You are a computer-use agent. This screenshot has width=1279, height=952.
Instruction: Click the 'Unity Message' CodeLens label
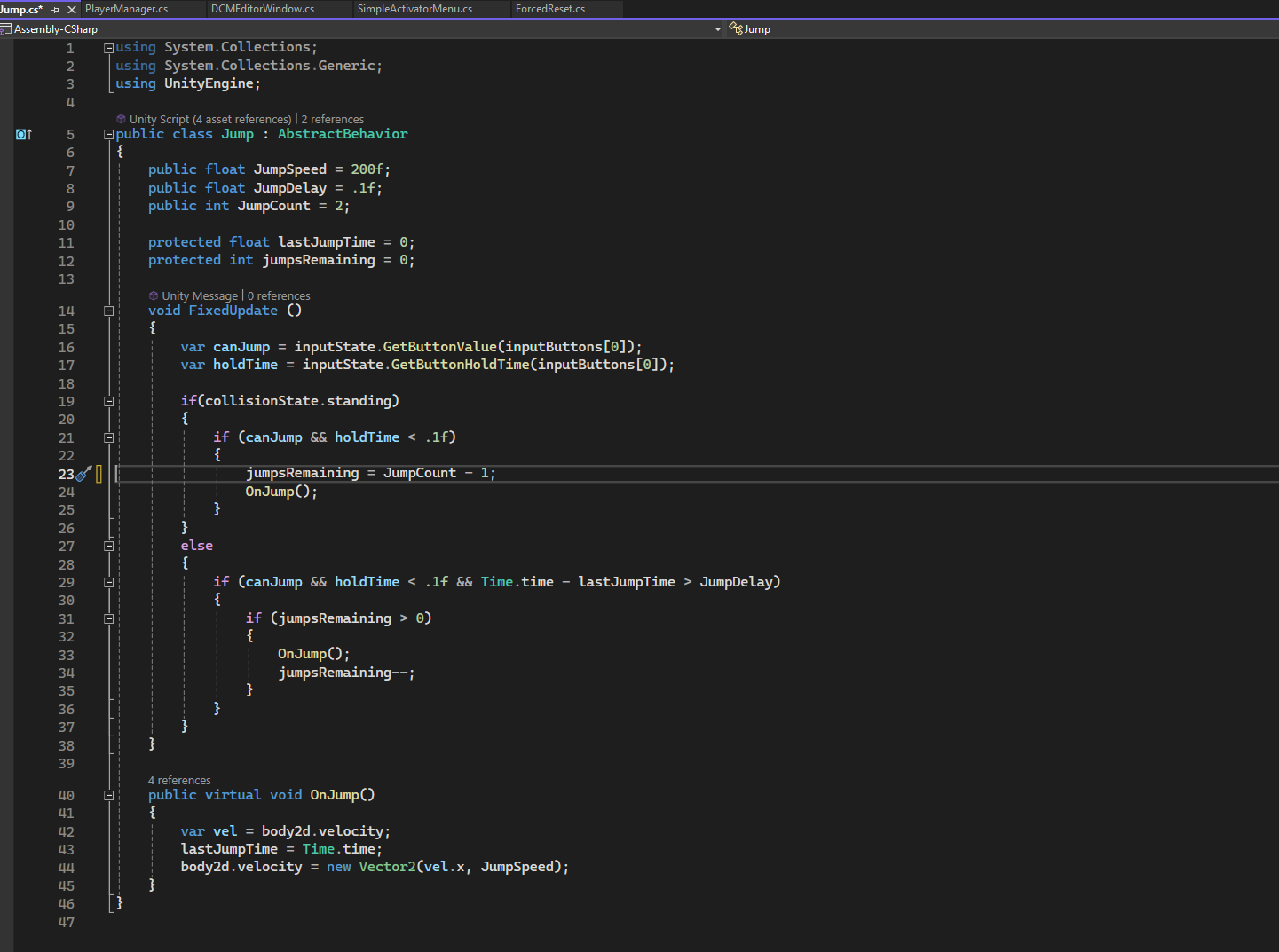[200, 295]
